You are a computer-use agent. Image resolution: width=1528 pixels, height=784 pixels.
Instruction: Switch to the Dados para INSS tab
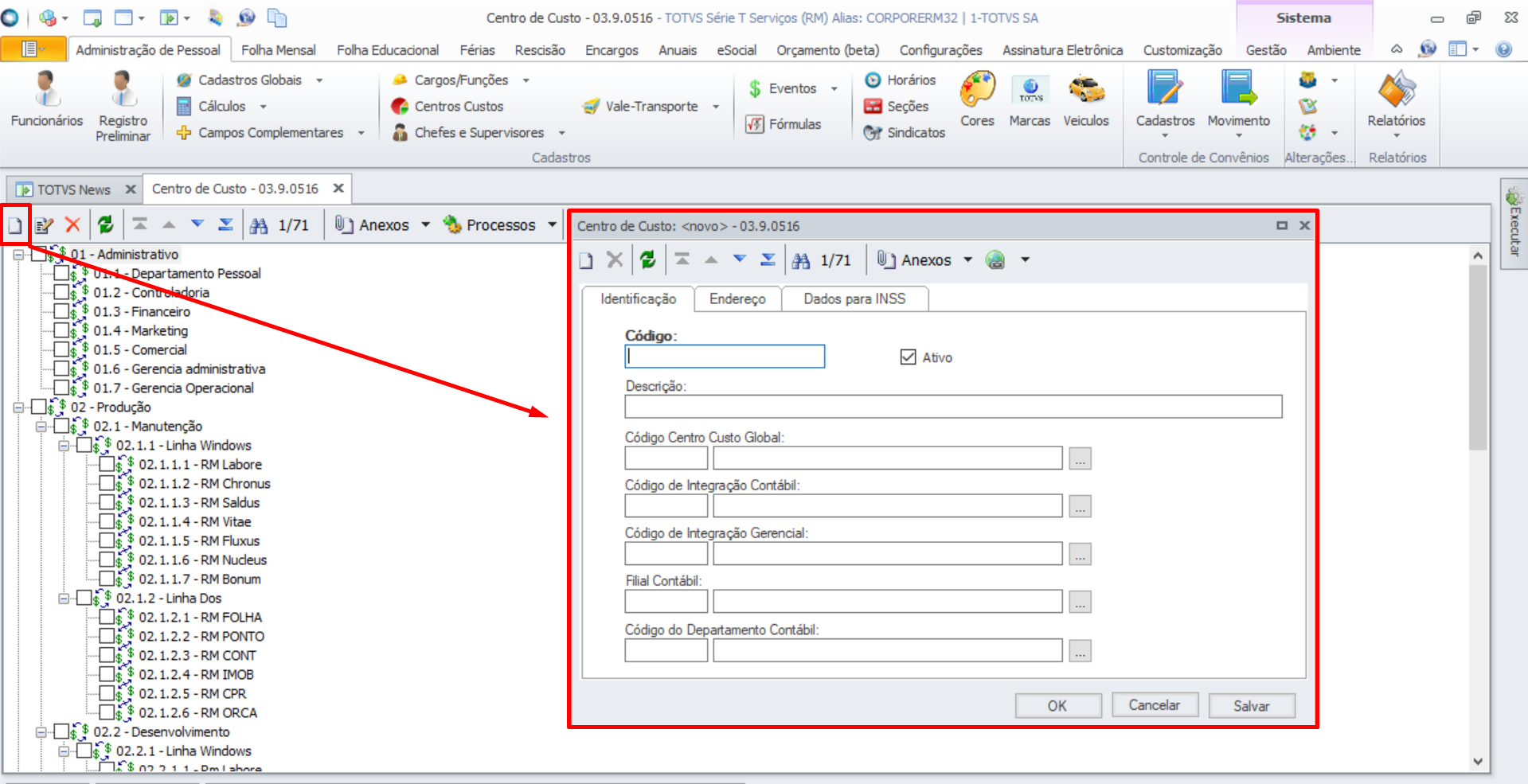point(854,298)
